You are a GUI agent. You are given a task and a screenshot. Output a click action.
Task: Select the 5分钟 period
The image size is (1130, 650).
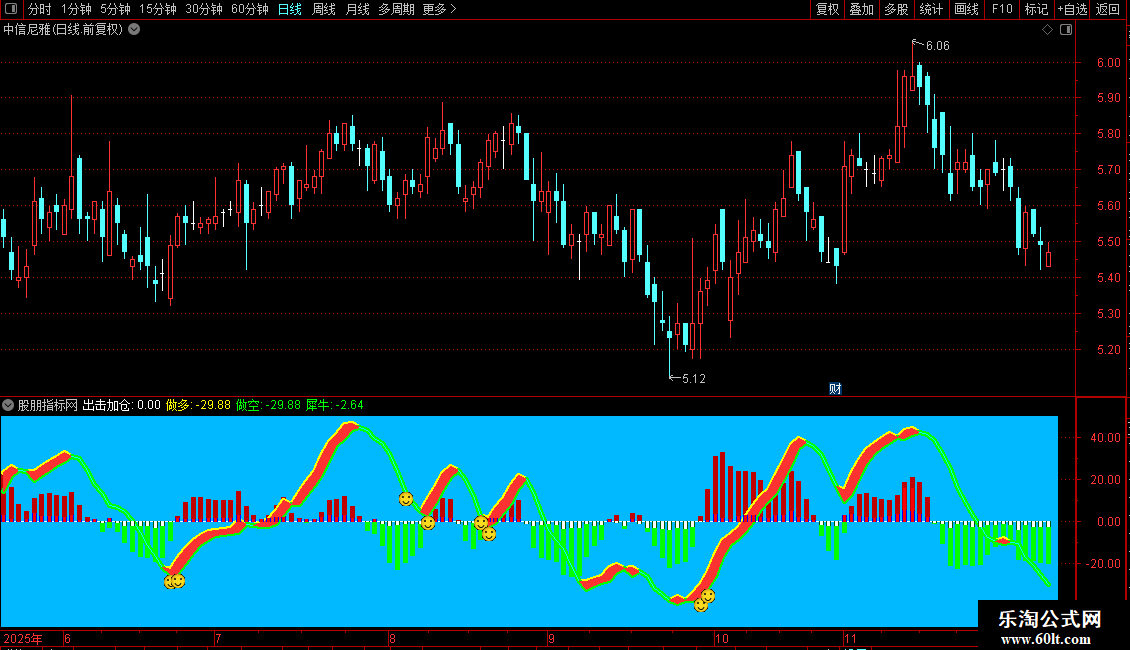pyautogui.click(x=115, y=9)
